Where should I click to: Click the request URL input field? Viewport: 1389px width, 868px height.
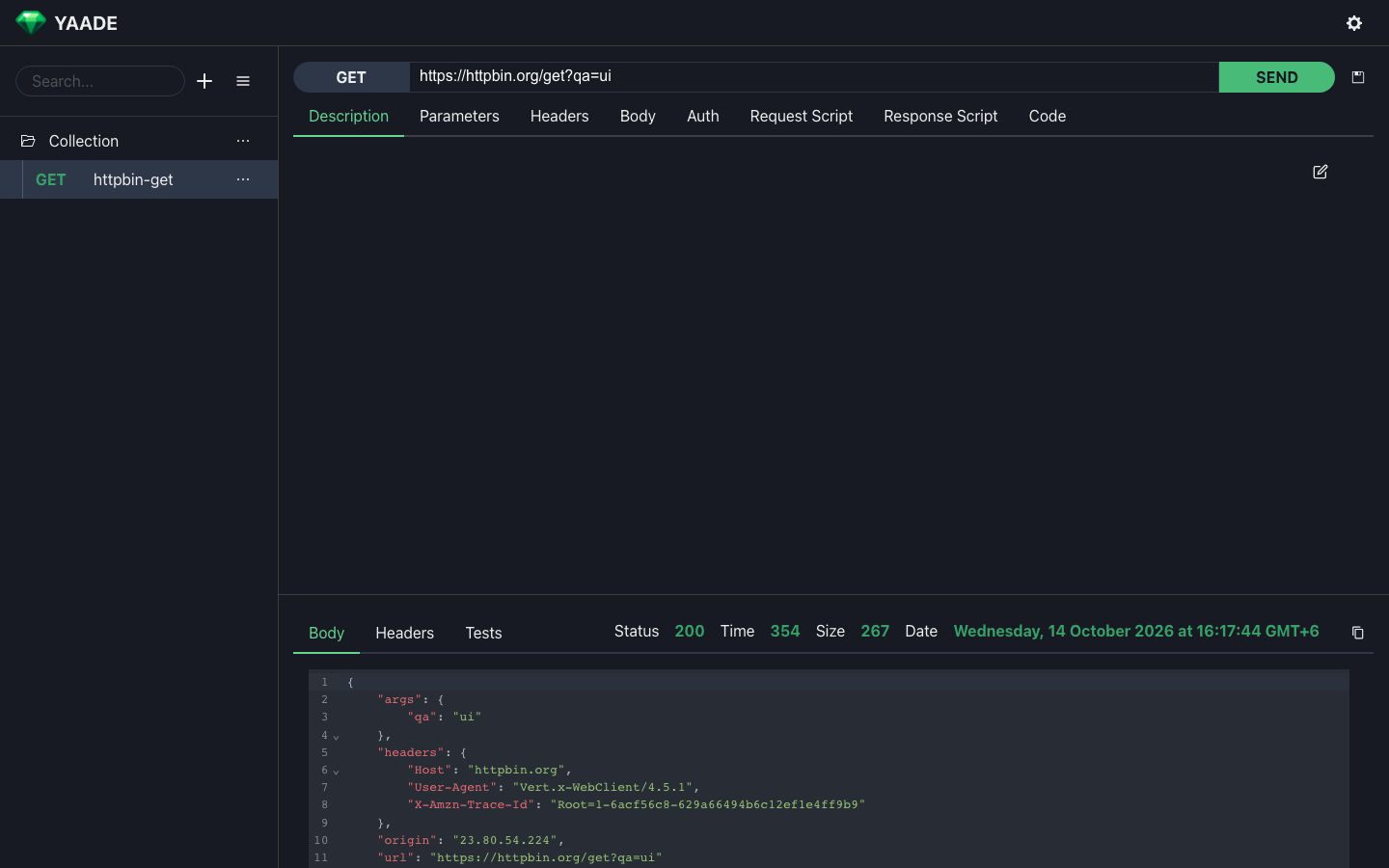pyautogui.click(x=814, y=77)
